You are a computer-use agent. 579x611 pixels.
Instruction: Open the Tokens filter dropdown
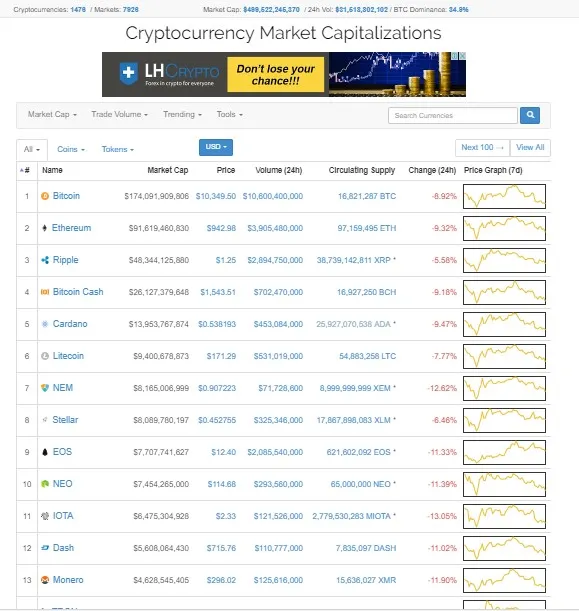pos(118,149)
